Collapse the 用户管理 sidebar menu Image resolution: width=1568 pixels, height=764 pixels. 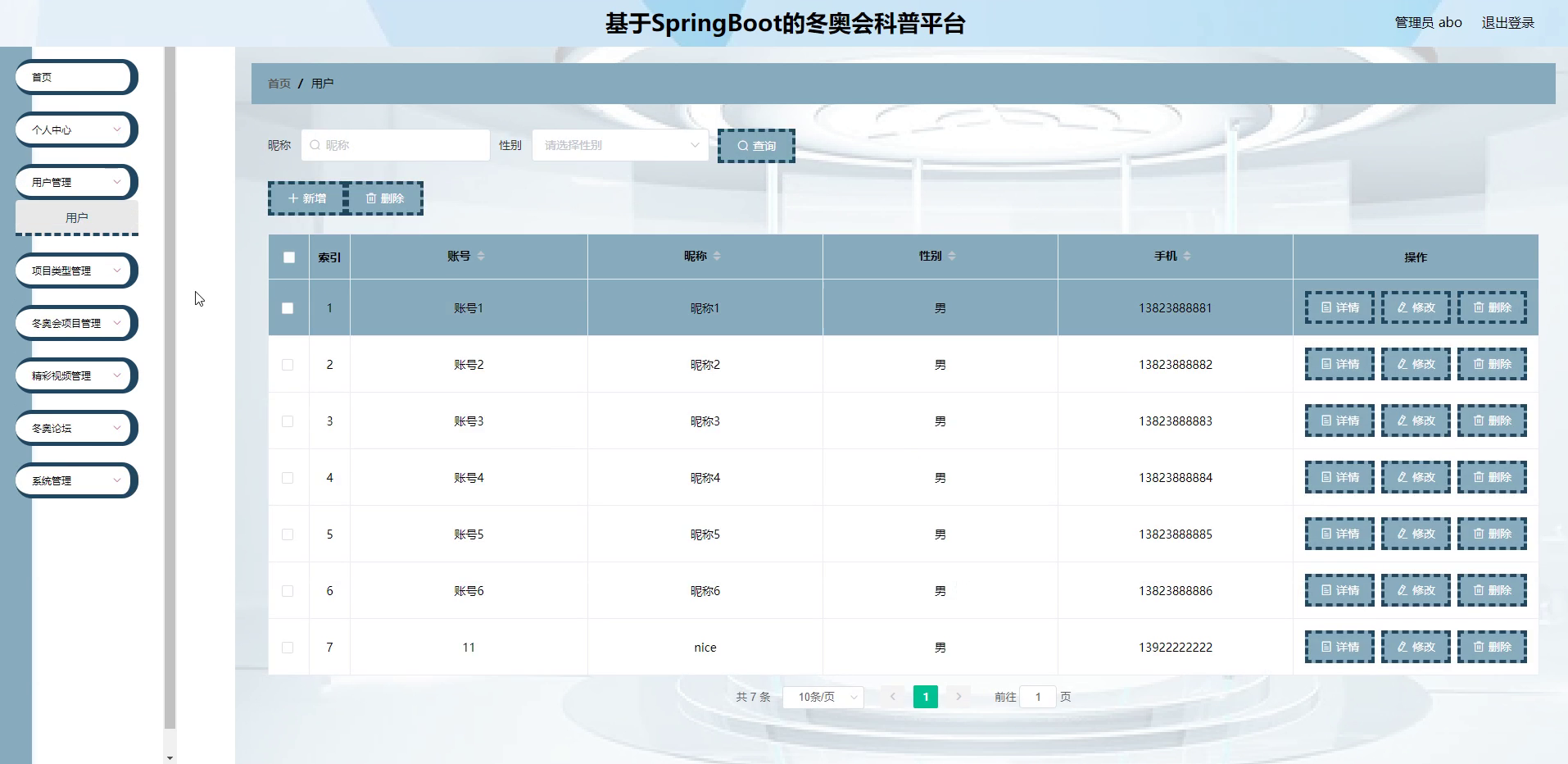coord(76,182)
